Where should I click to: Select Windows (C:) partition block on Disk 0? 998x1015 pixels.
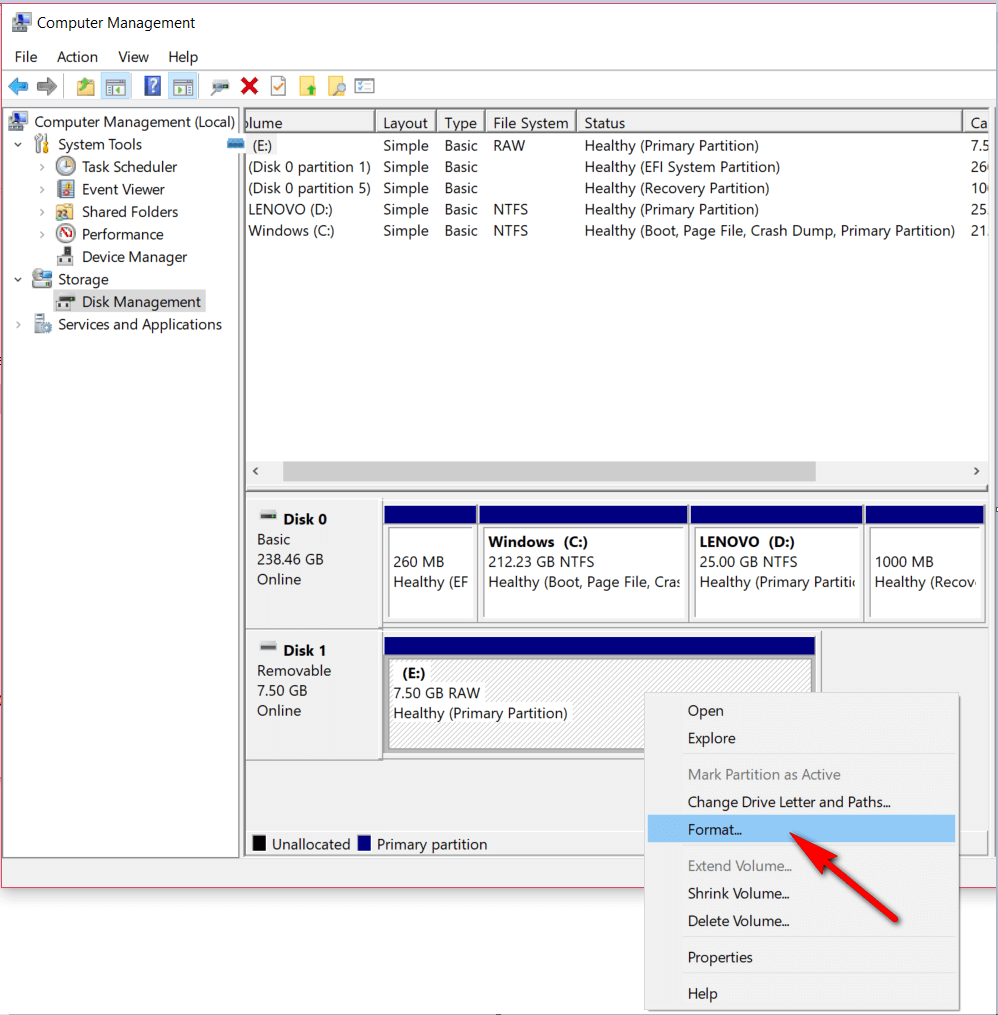[x=583, y=564]
